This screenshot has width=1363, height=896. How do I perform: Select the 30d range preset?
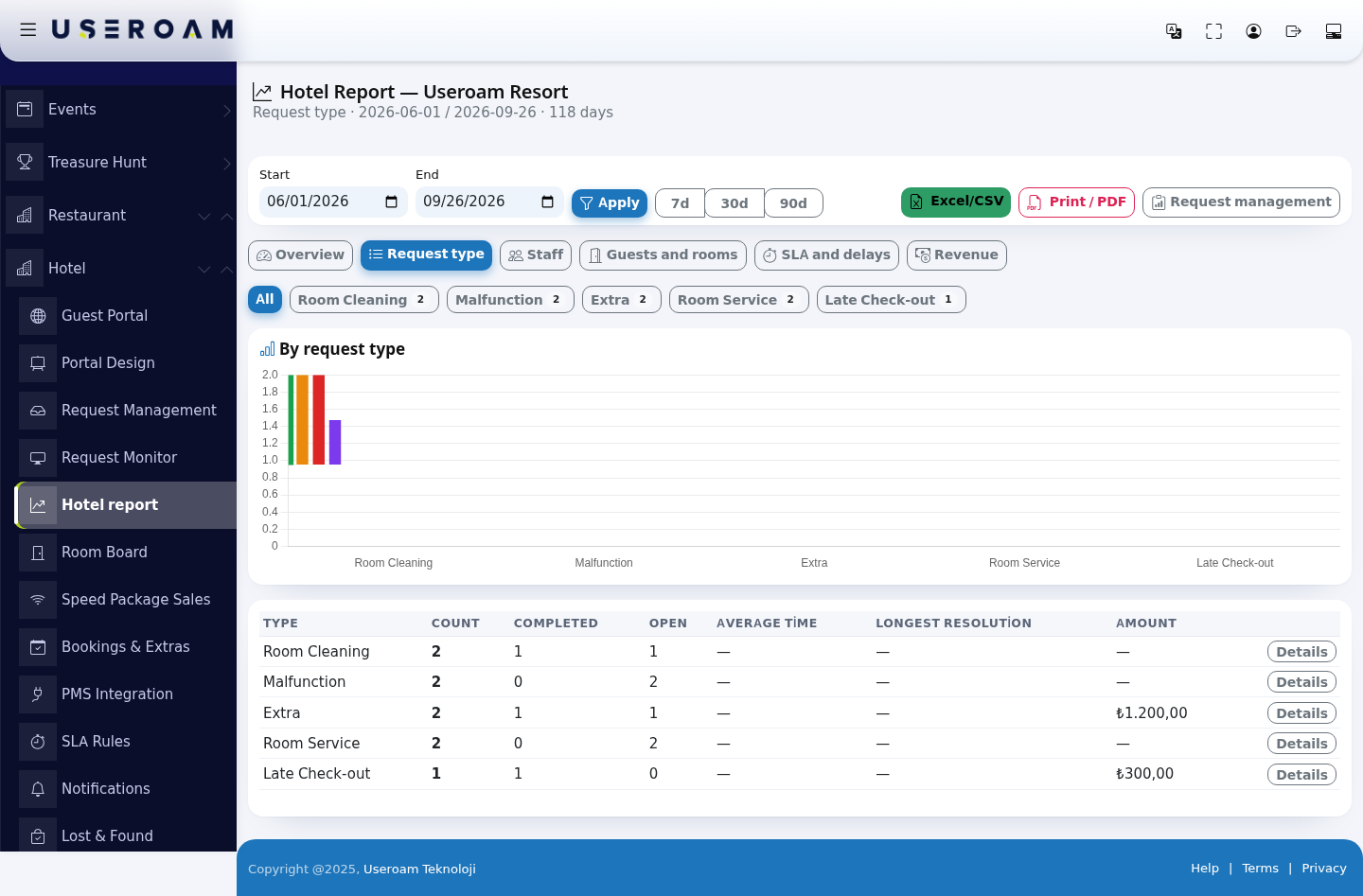735,203
